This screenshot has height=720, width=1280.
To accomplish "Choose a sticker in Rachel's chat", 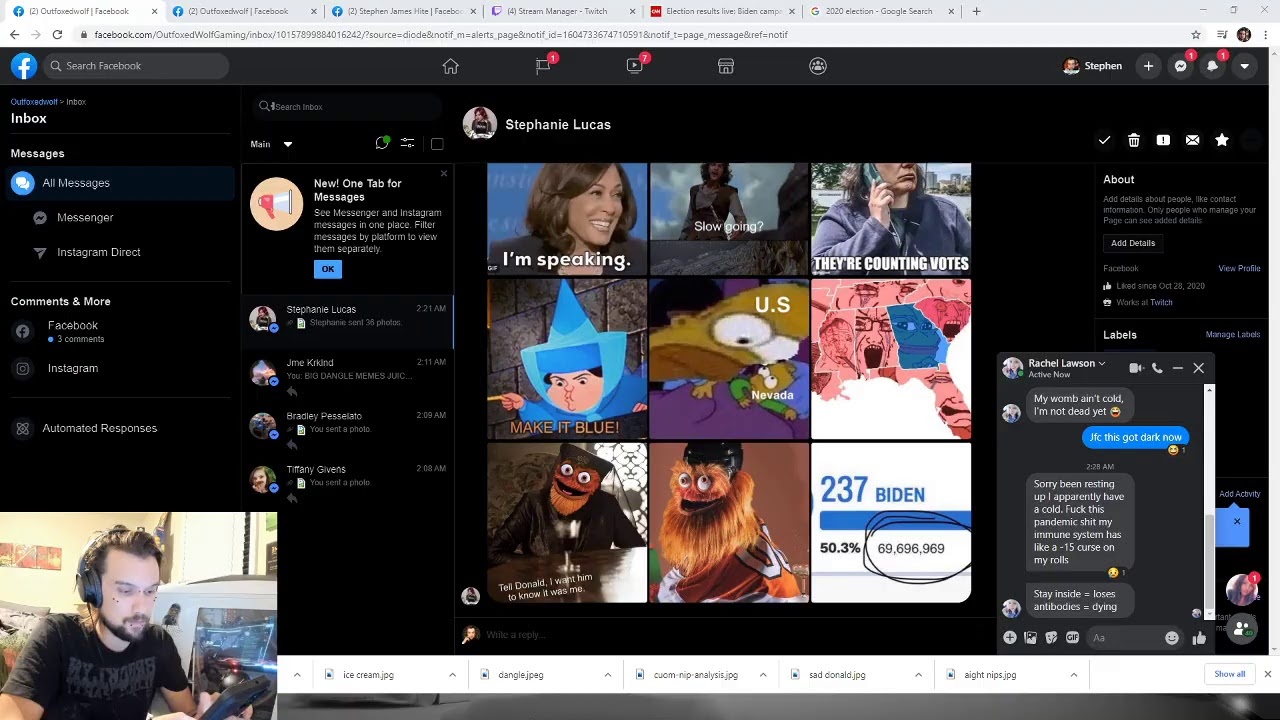I will coord(1052,638).
